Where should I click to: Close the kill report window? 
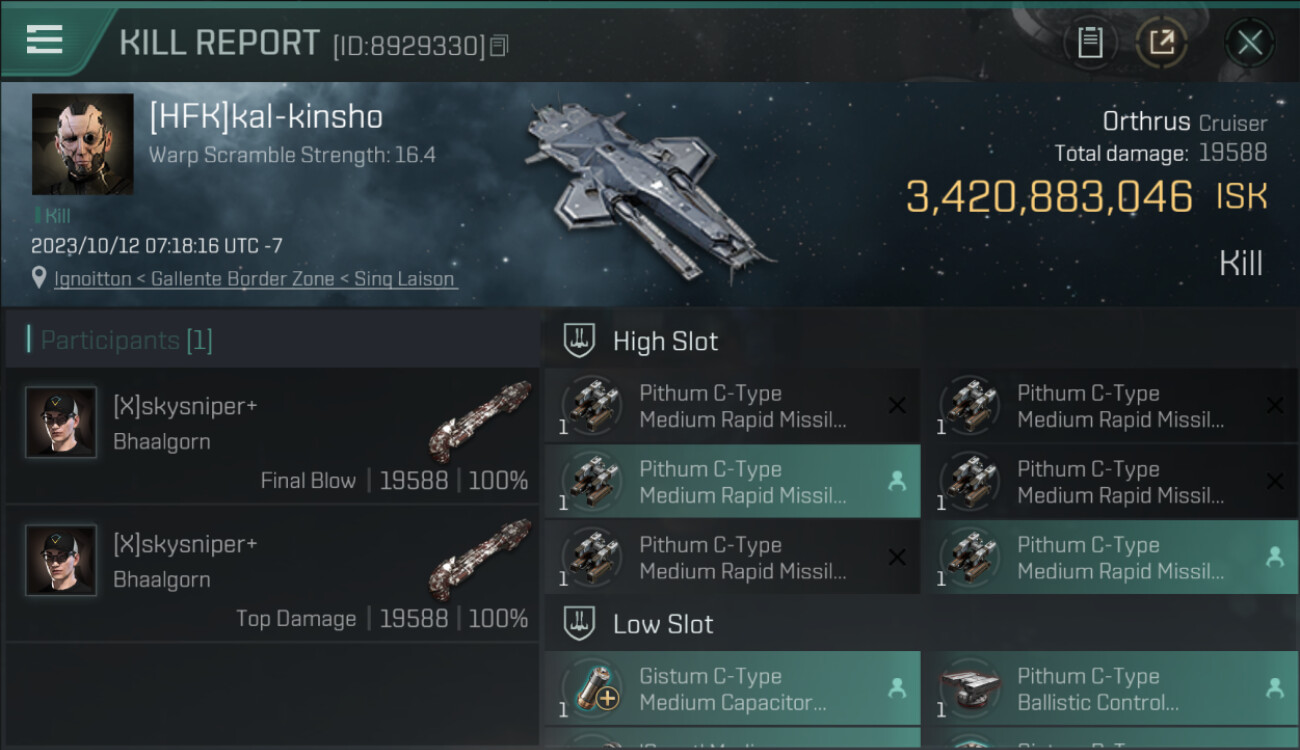pyautogui.click(x=1249, y=43)
